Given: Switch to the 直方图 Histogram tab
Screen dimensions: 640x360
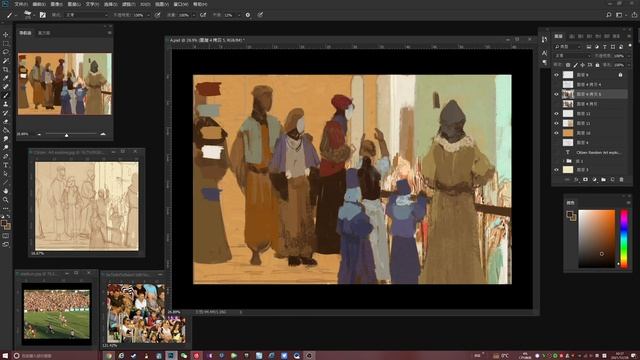Looking at the screenshot, I should point(44,33).
